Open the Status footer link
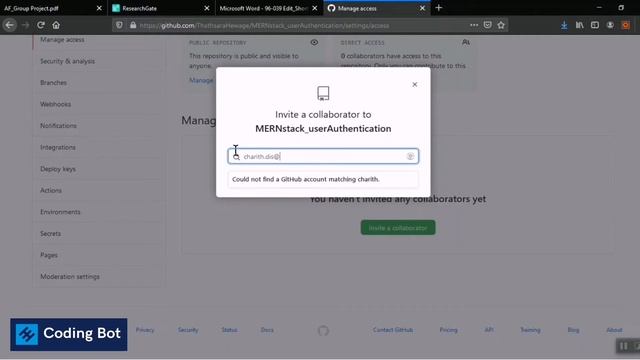This screenshot has width=640, height=360. [229, 330]
